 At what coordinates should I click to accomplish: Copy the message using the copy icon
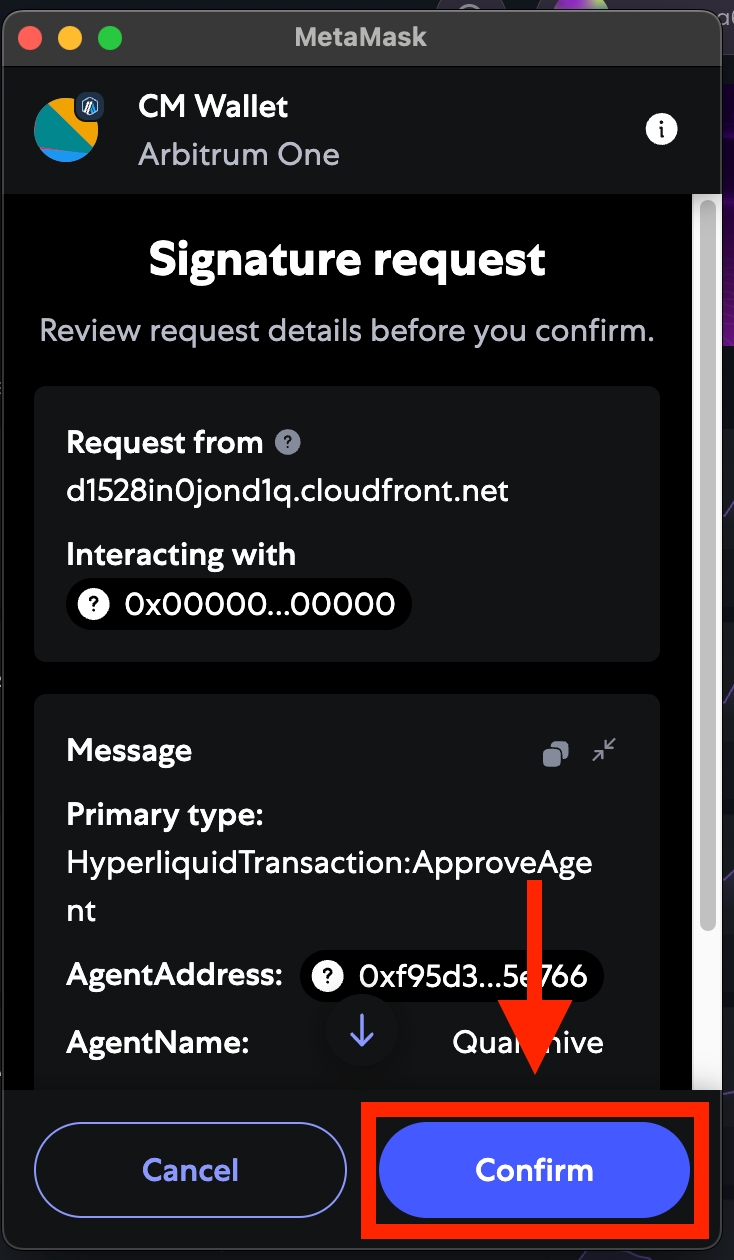(556, 753)
